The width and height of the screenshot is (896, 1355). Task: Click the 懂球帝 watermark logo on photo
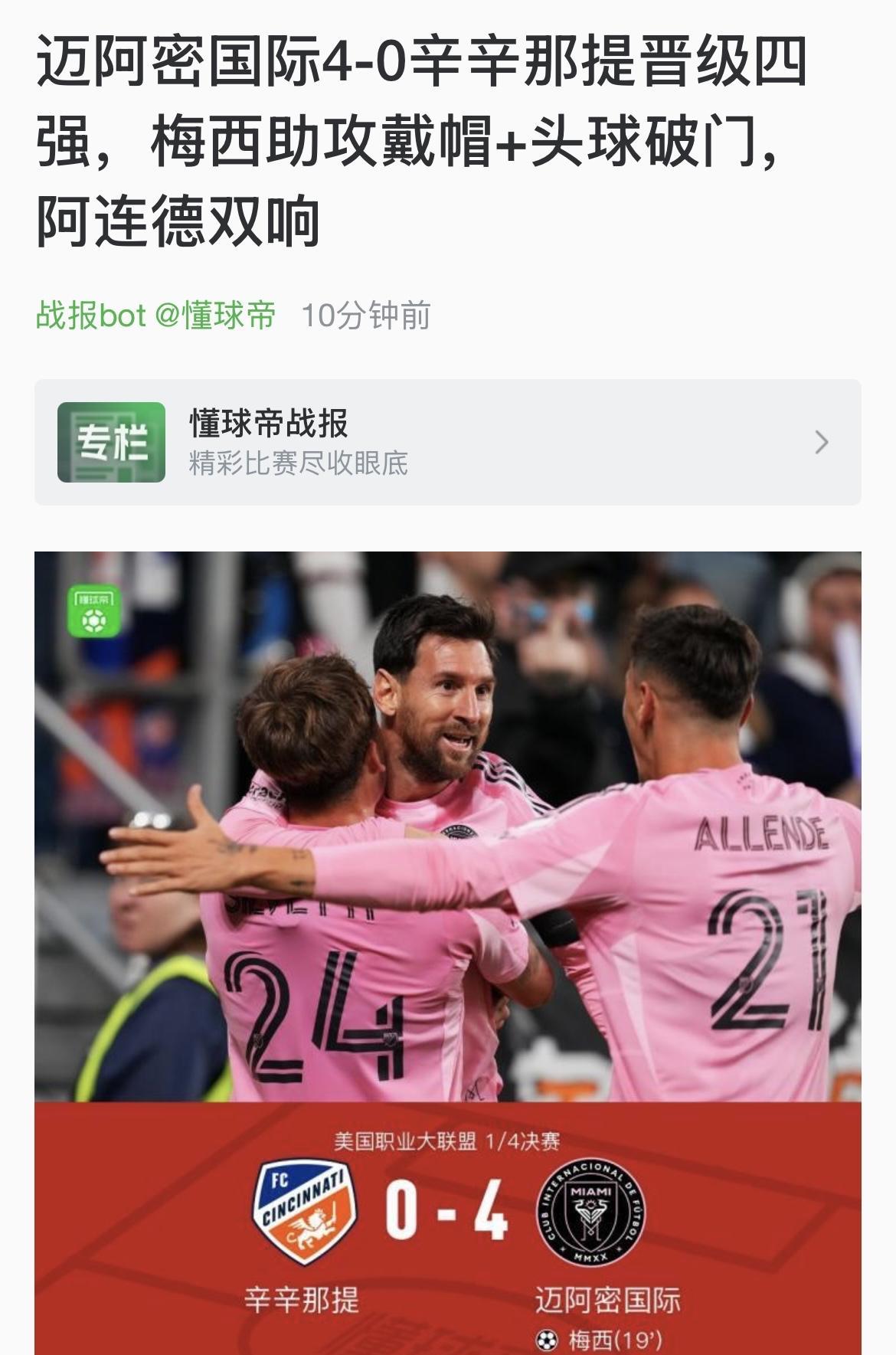pos(94,611)
